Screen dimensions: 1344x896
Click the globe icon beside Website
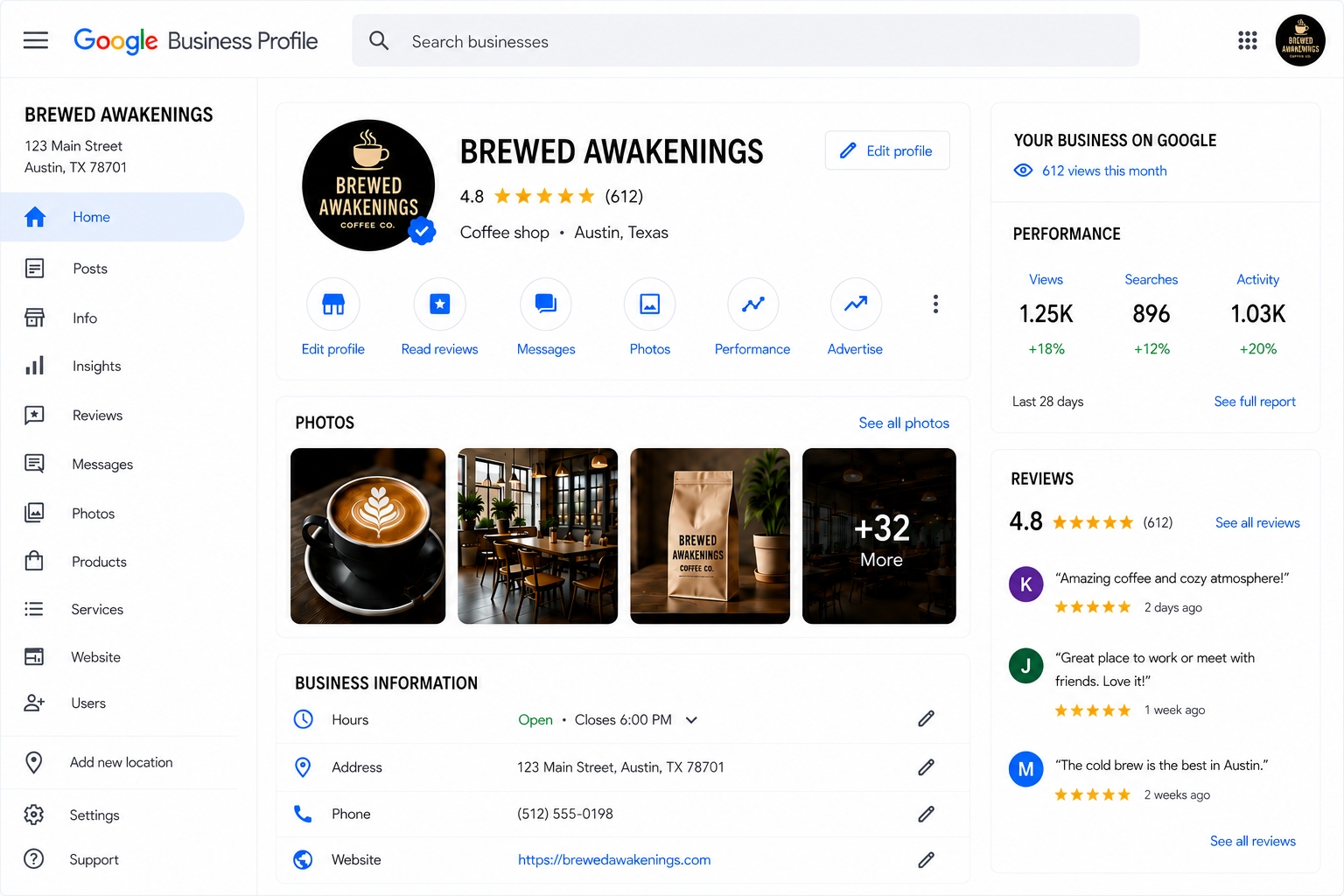tap(303, 860)
